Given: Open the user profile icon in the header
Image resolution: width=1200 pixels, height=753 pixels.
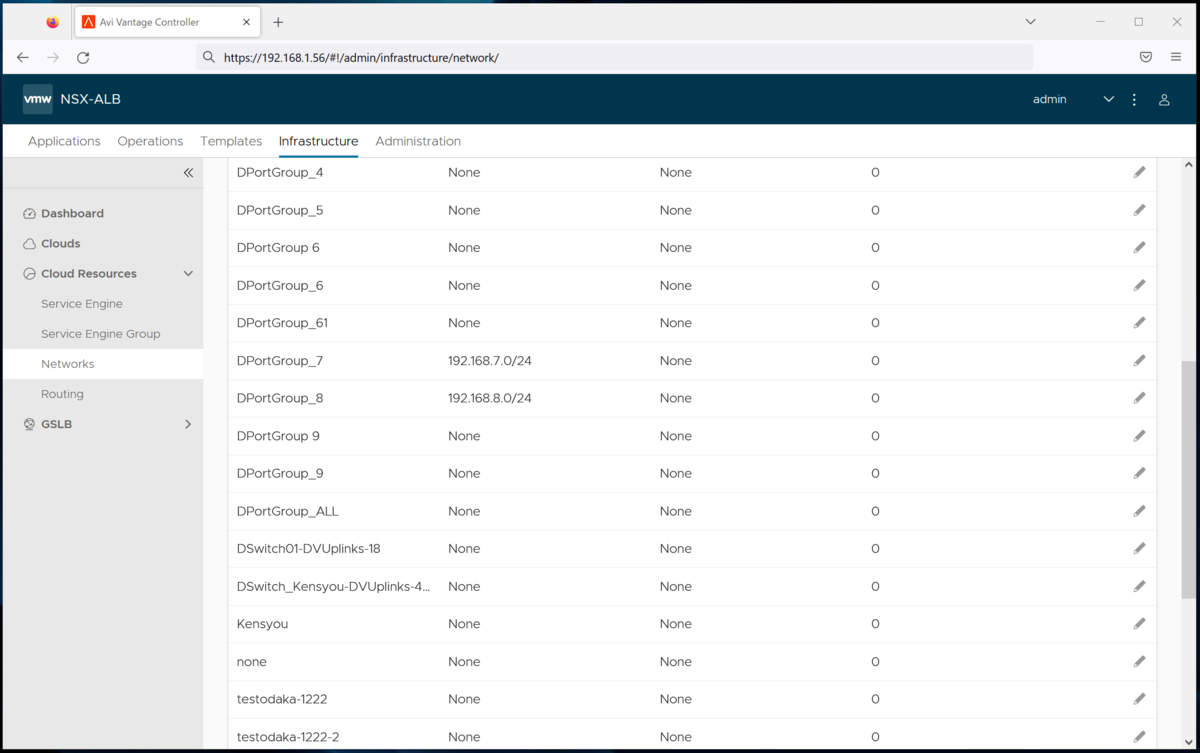Looking at the screenshot, I should 1164,100.
